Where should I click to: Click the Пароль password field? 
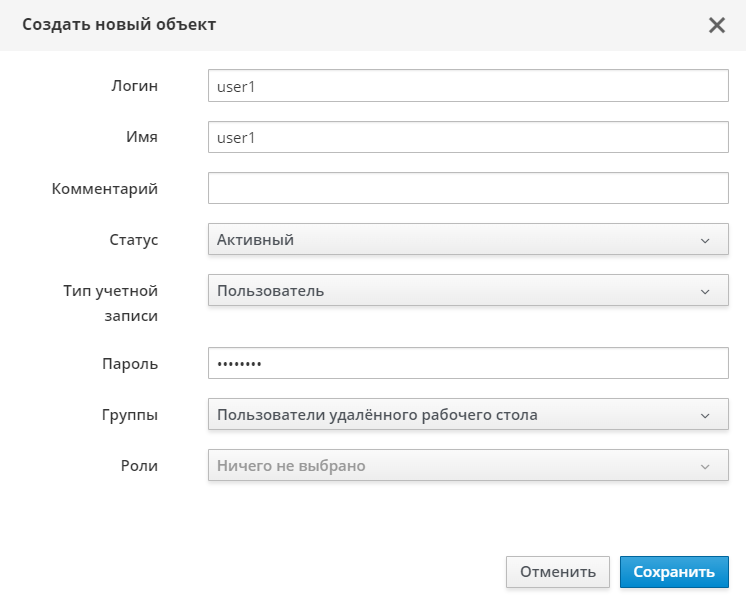(467, 364)
